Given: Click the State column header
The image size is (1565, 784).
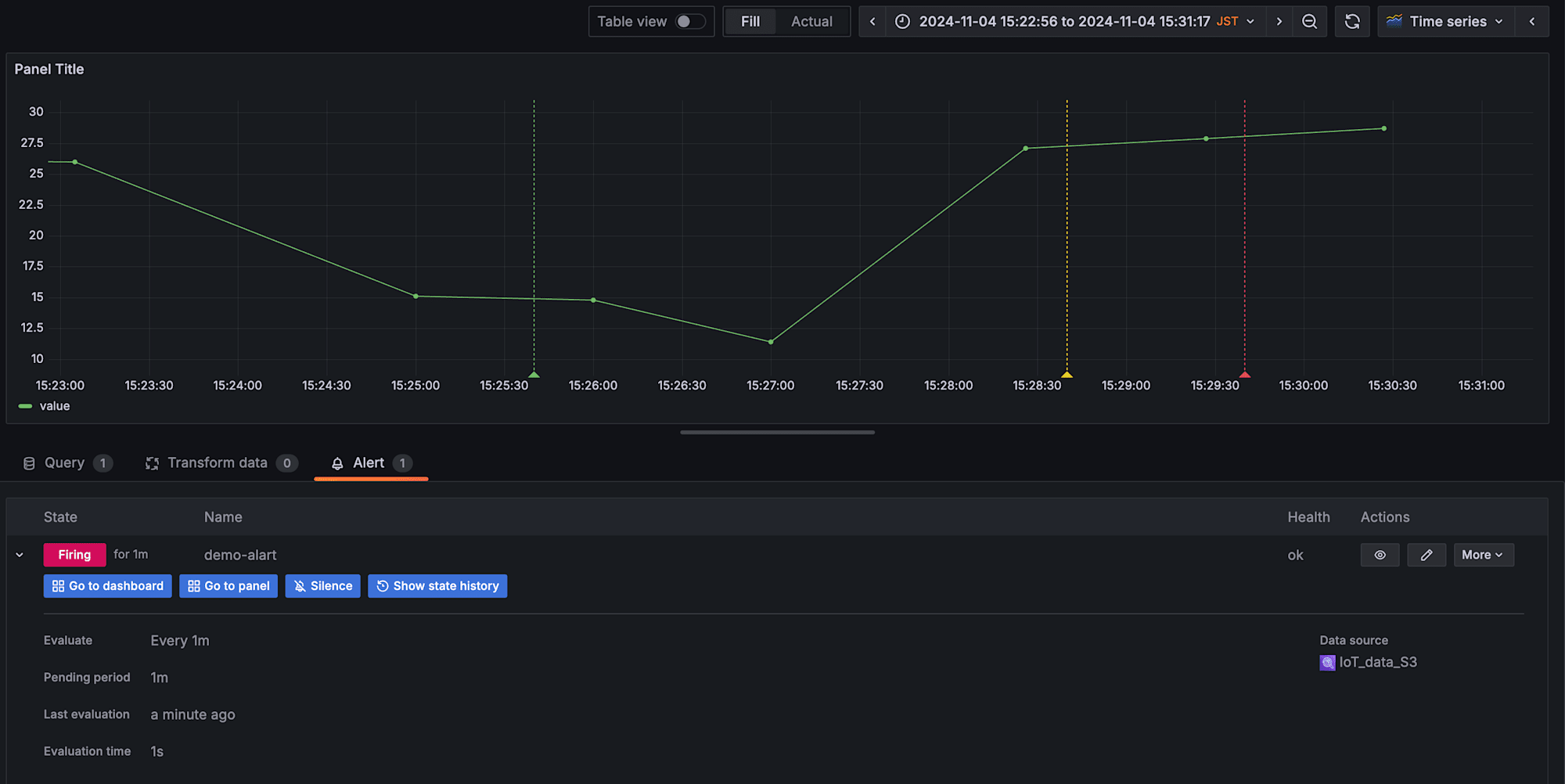Looking at the screenshot, I should click(x=60, y=517).
